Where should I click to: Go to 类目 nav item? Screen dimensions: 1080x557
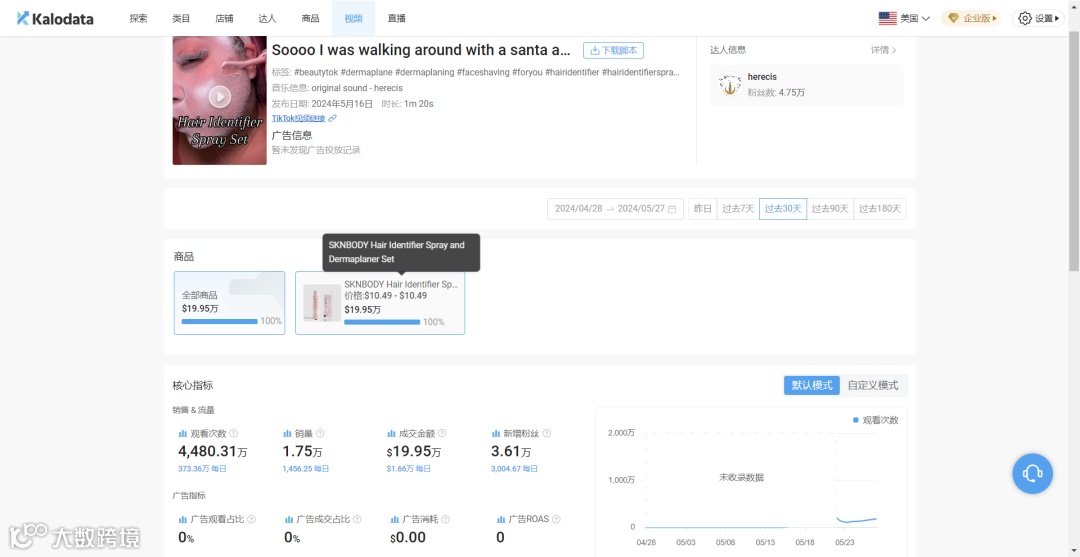(x=181, y=19)
